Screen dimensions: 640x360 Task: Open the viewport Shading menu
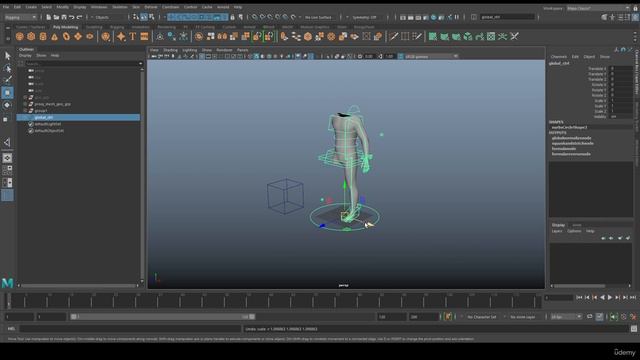click(x=171, y=50)
